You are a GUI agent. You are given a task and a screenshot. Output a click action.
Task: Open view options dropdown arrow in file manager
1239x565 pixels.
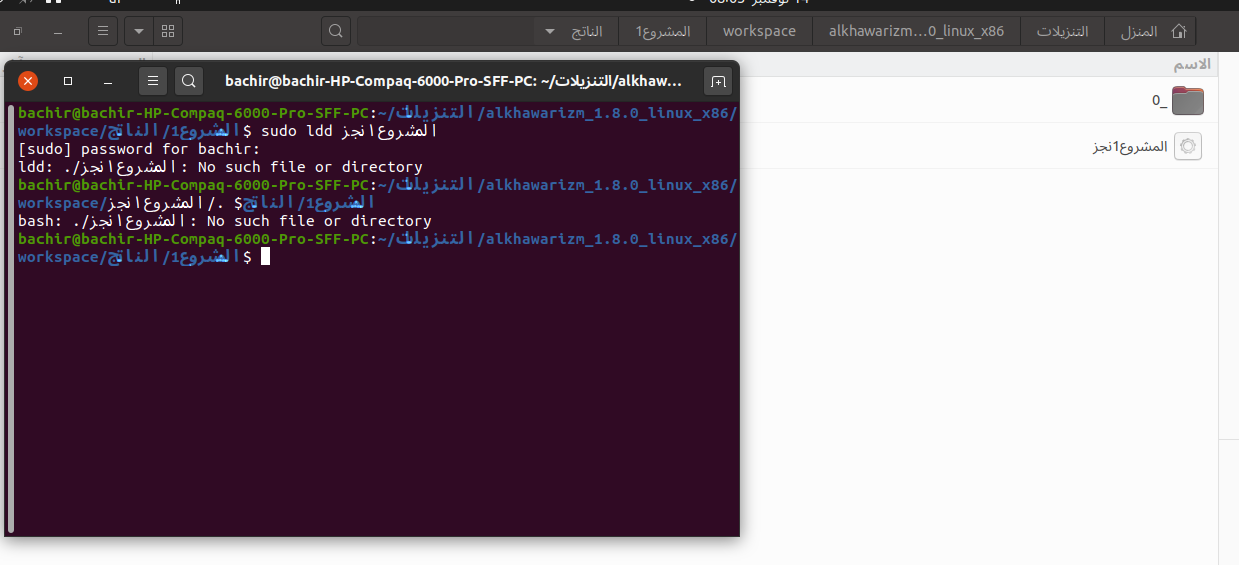pos(139,31)
